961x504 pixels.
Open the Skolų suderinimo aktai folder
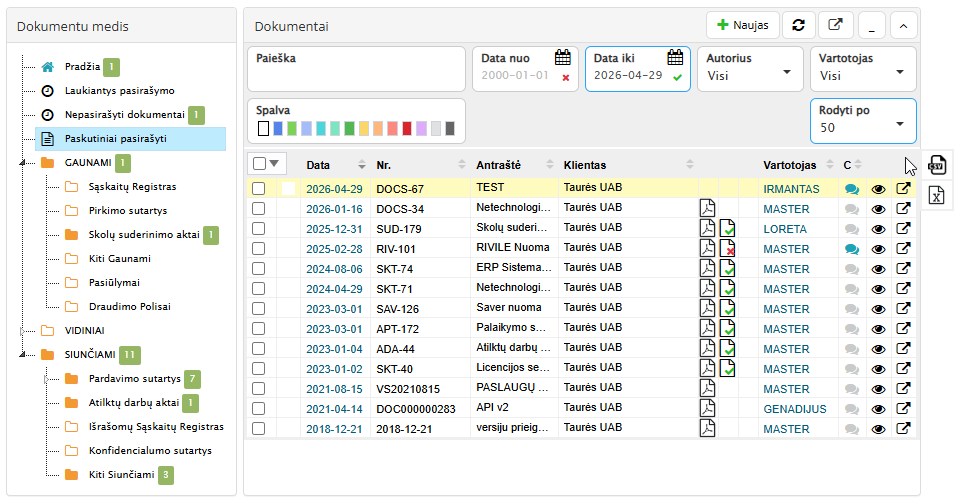tap(144, 234)
